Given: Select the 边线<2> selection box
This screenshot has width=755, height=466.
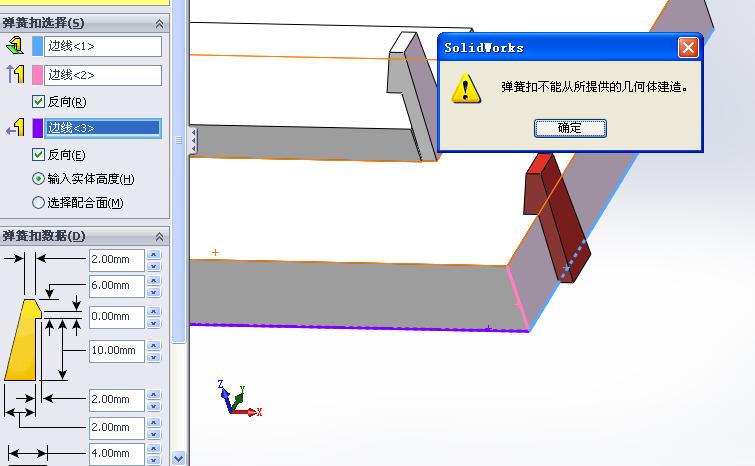Looking at the screenshot, I should pos(103,76).
